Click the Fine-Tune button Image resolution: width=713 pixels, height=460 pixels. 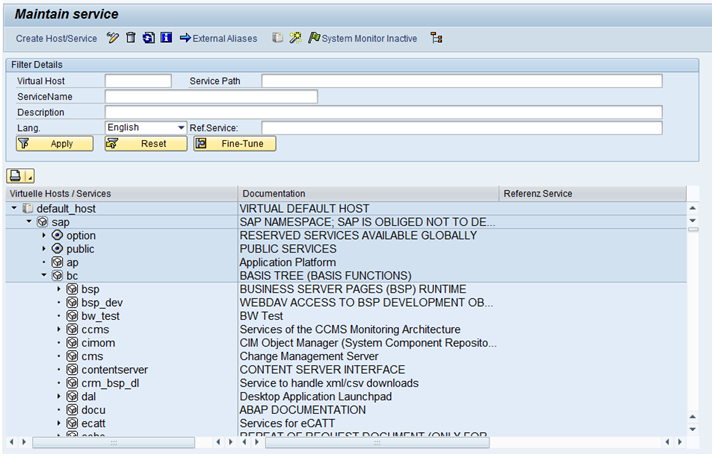click(x=234, y=144)
